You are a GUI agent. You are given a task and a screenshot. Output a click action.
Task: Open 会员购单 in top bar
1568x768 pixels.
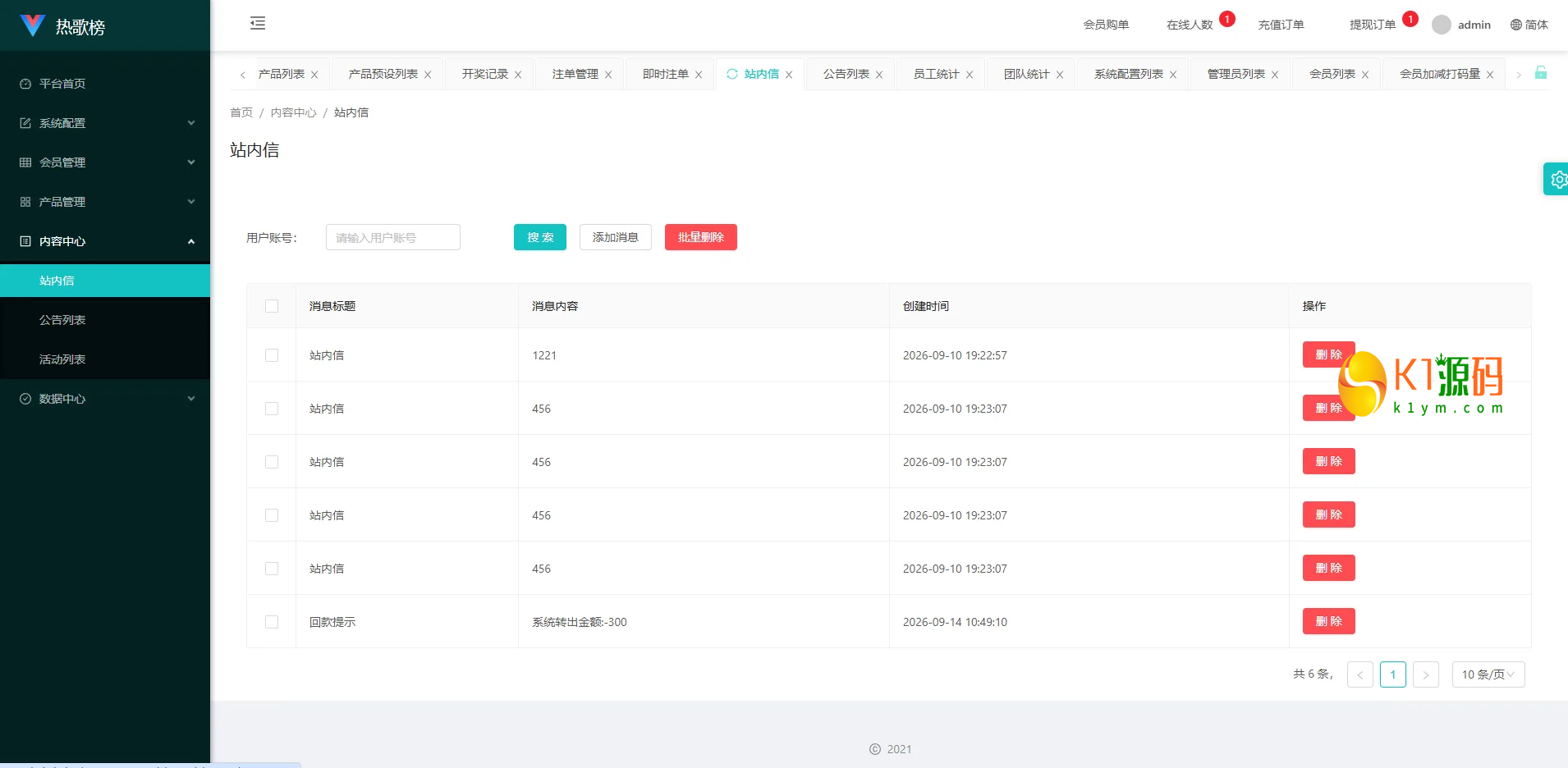click(x=1106, y=25)
